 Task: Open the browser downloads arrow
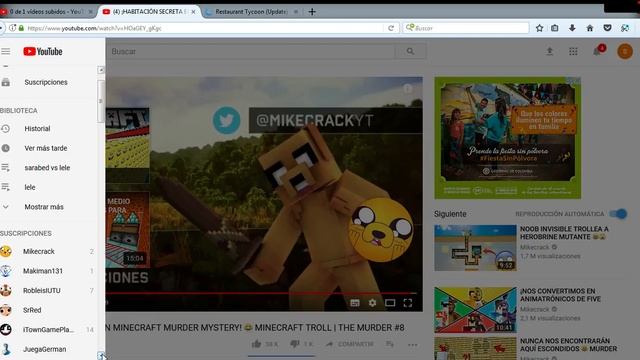point(572,28)
